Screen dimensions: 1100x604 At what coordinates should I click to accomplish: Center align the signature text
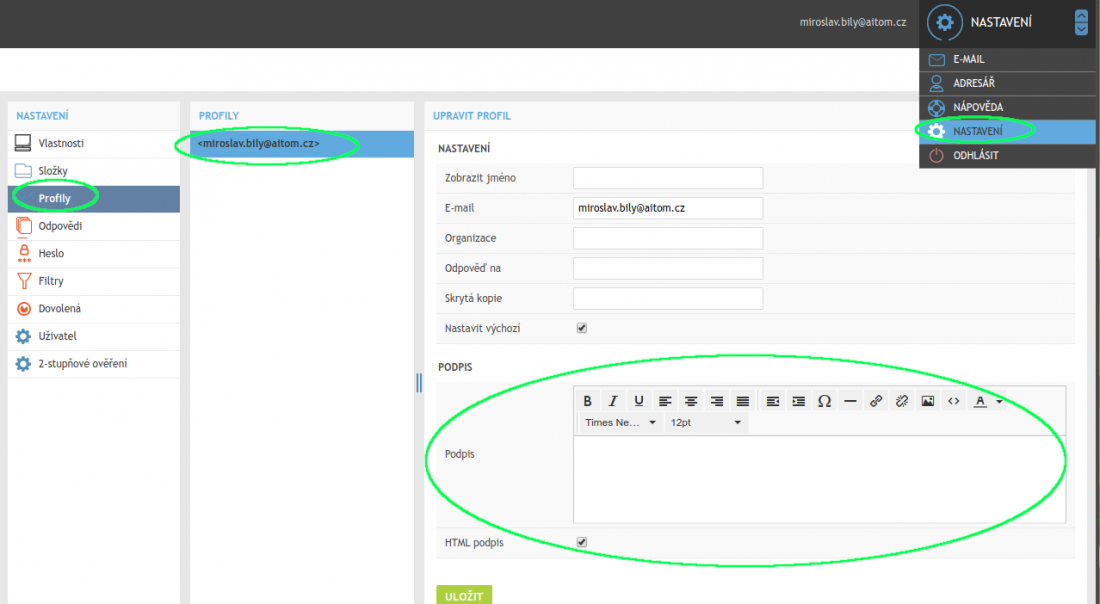(691, 401)
